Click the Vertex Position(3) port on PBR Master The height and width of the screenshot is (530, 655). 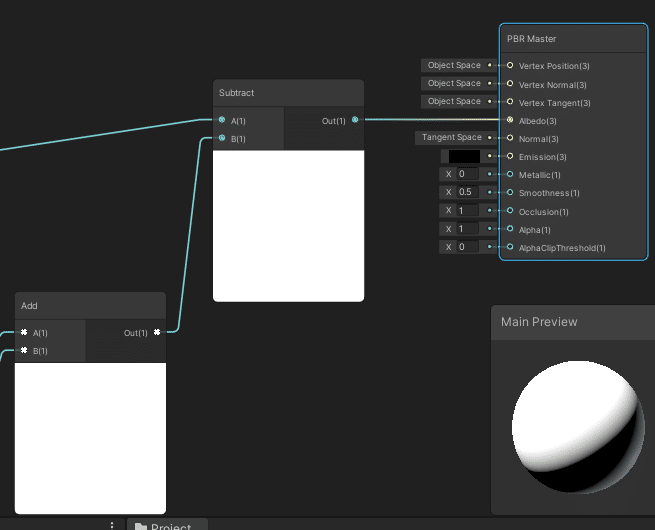pos(510,65)
